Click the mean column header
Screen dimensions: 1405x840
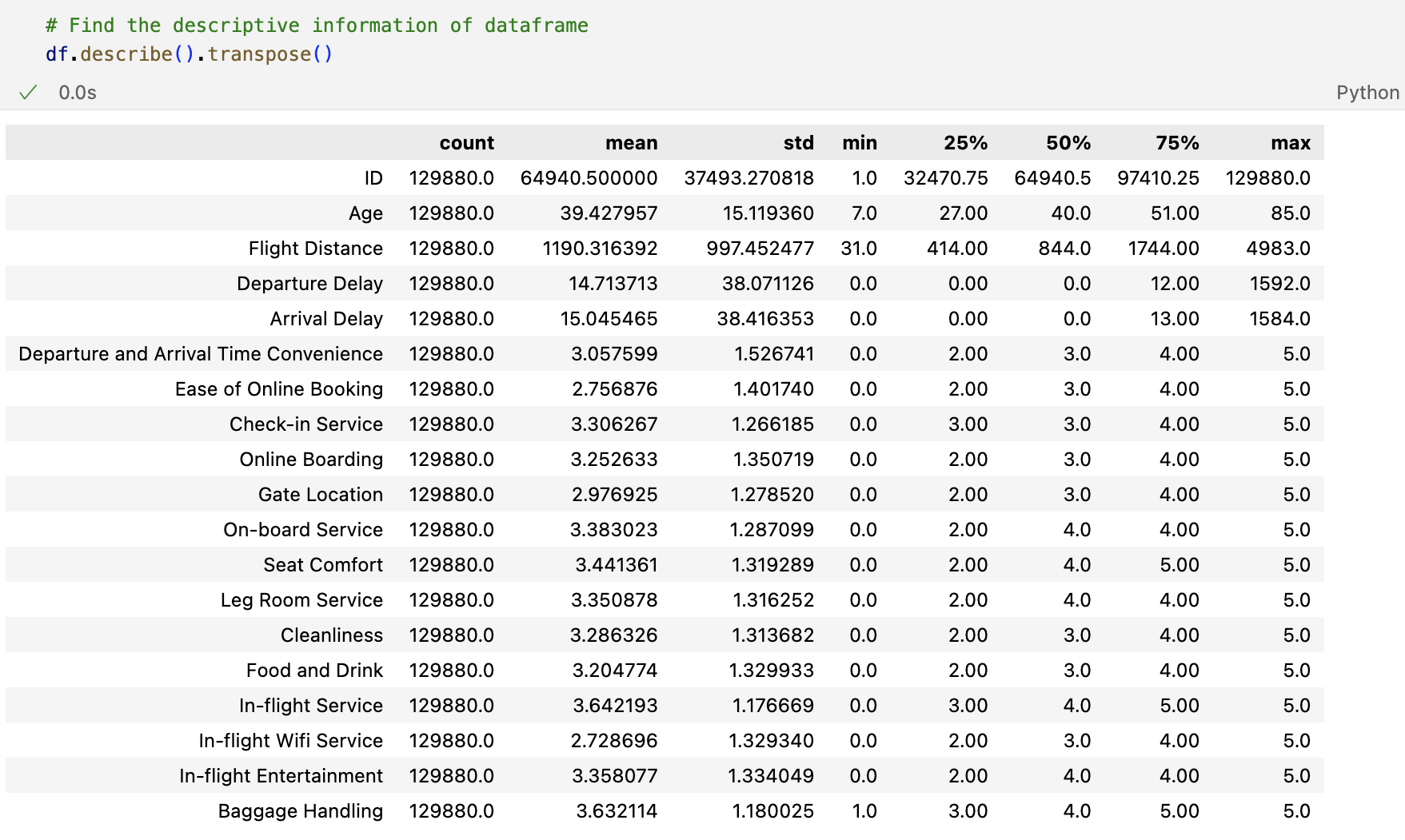coord(632,143)
